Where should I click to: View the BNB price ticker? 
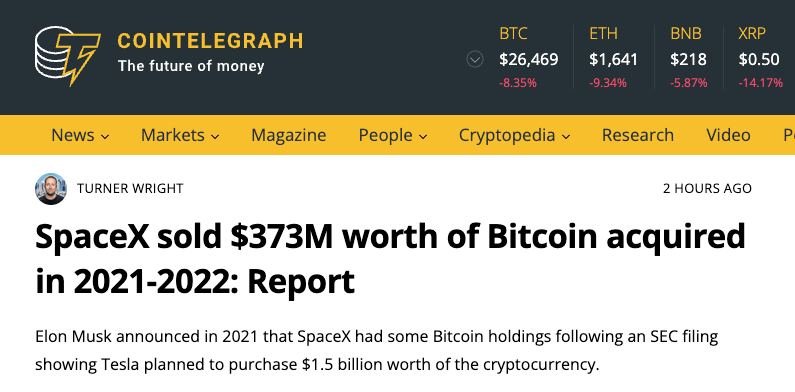click(x=688, y=58)
